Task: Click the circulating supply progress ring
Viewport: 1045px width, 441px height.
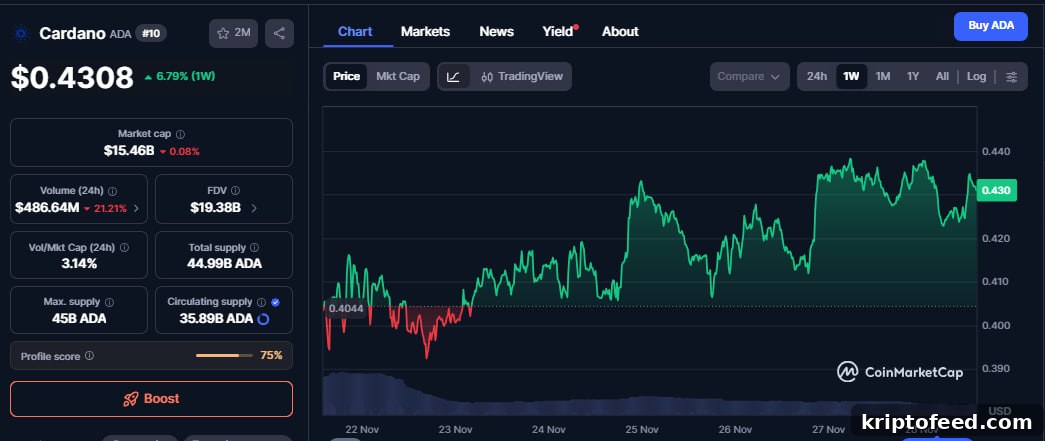Action: pos(263,319)
